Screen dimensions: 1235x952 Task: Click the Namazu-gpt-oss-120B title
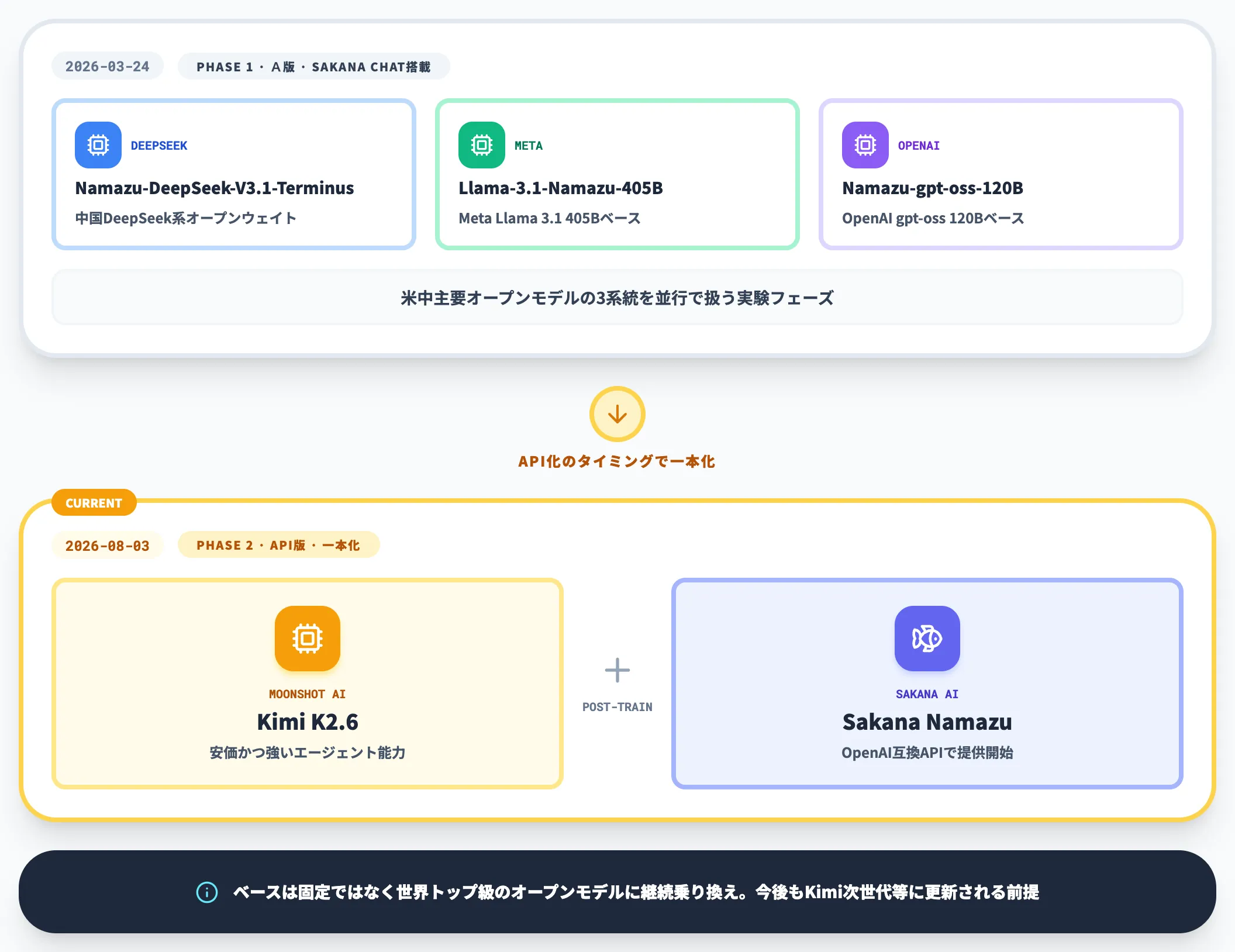click(933, 188)
